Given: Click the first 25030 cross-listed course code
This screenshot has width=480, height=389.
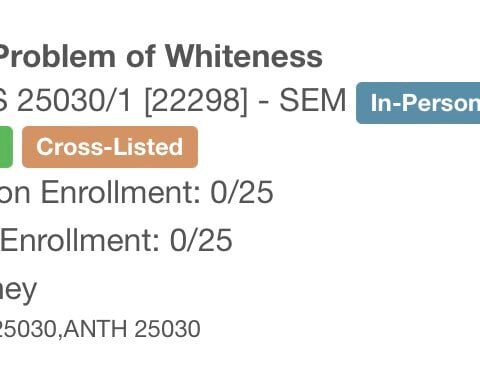Looking at the screenshot, I should pyautogui.click(x=28, y=329).
